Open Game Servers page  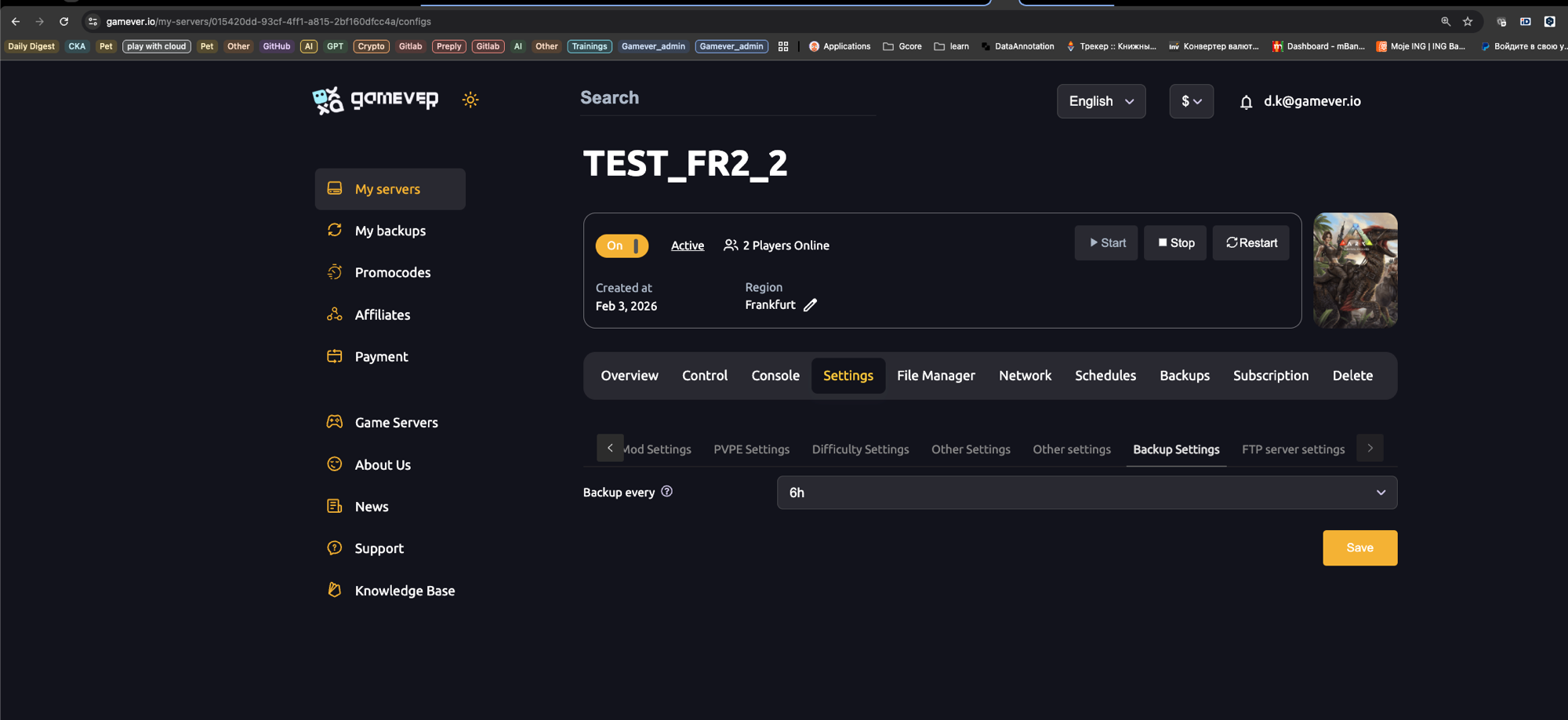(396, 422)
